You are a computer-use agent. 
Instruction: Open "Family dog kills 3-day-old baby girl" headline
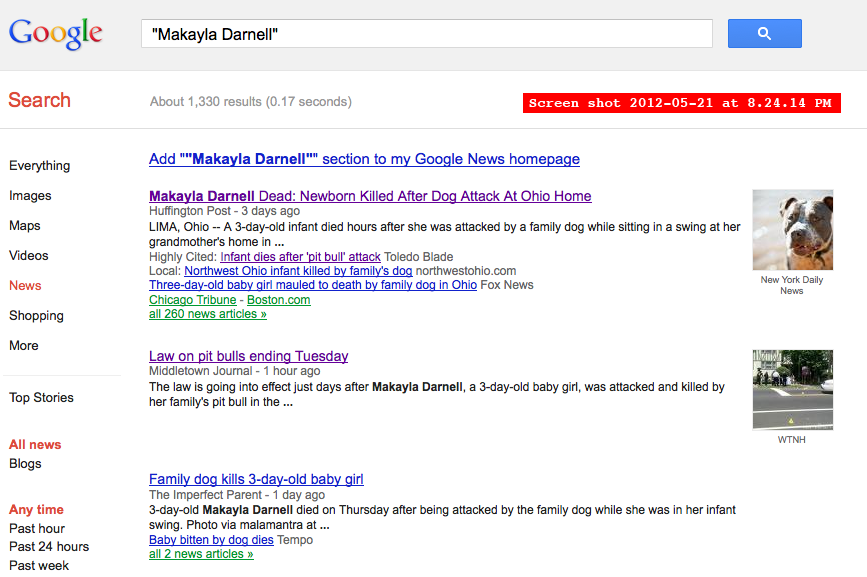(257, 480)
